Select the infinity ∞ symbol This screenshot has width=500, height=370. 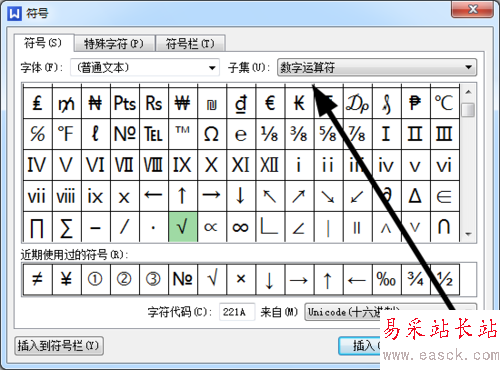pyautogui.click(x=241, y=227)
